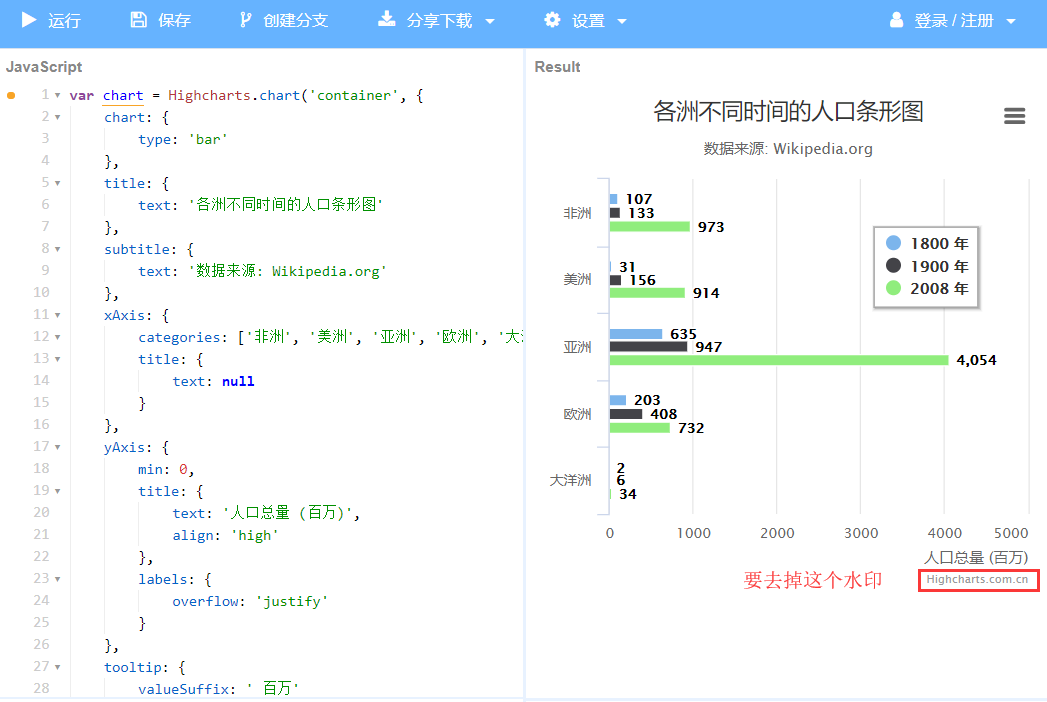Click line number 28 in the gutter
Image resolution: width=1047 pixels, height=702 pixels.
pyautogui.click(x=41, y=688)
